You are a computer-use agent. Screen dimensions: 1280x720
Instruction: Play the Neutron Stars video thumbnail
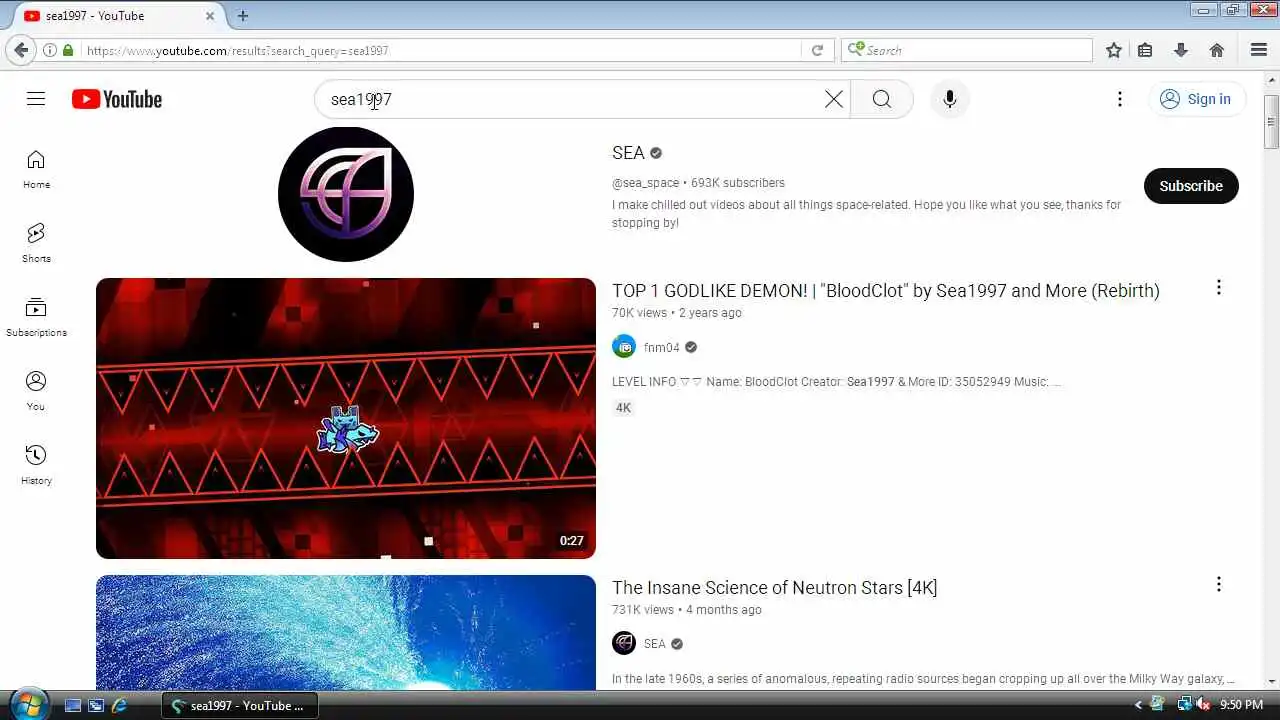[346, 632]
